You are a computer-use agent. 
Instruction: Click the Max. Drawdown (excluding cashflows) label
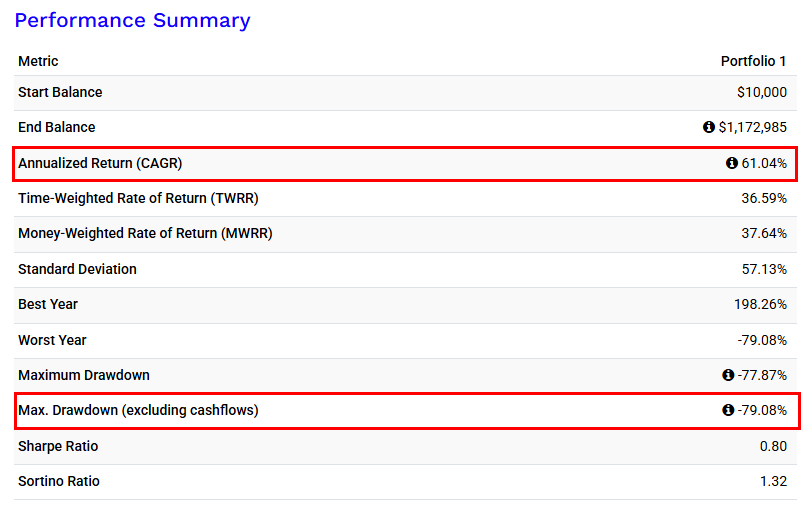click(x=138, y=410)
